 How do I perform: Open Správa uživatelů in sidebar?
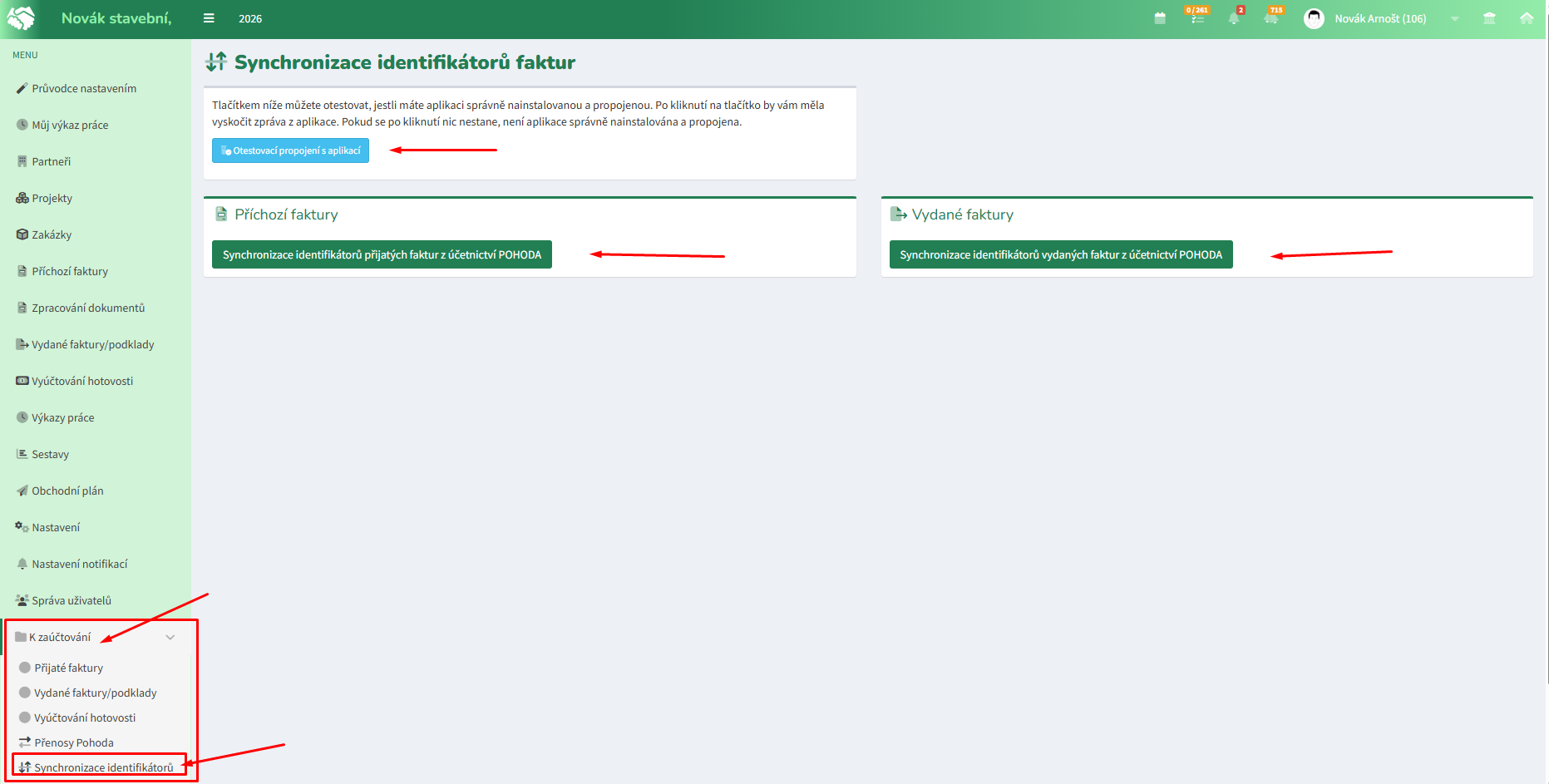(x=72, y=600)
